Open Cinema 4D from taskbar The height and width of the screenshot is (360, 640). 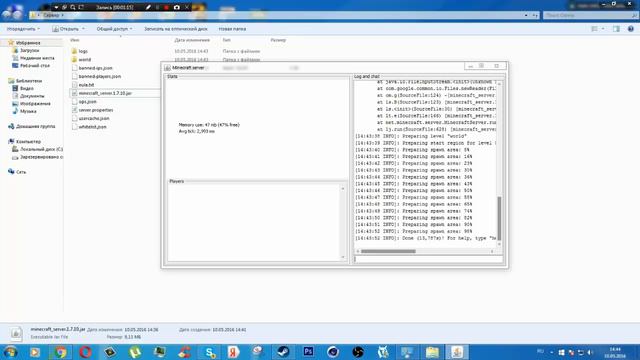pos(333,352)
